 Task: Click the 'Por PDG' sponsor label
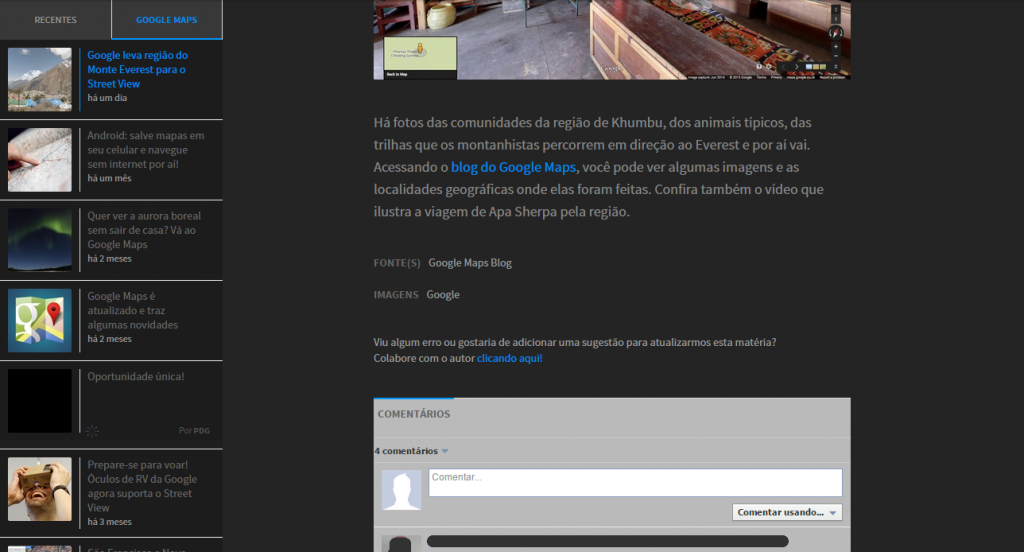(194, 430)
